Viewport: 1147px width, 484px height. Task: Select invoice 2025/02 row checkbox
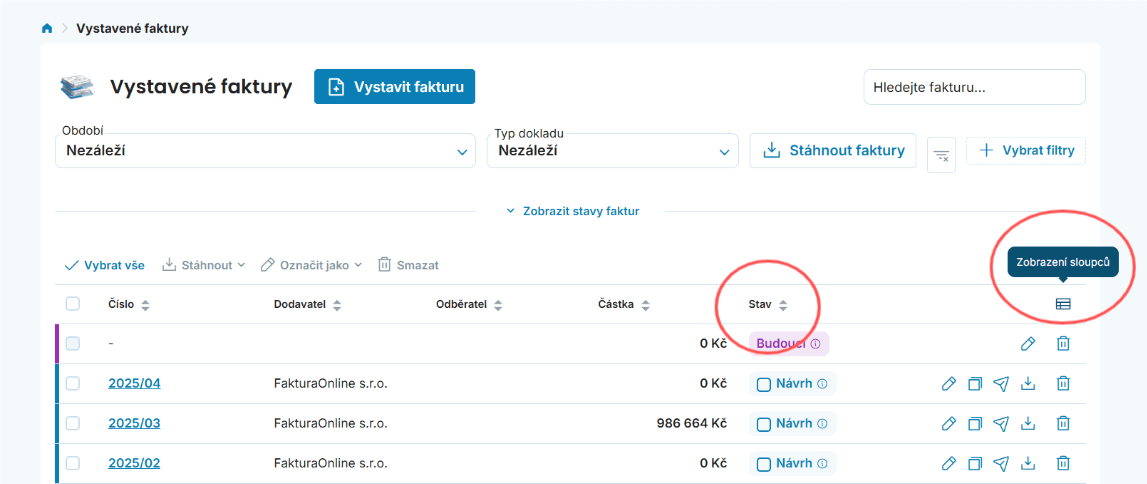(x=72, y=463)
